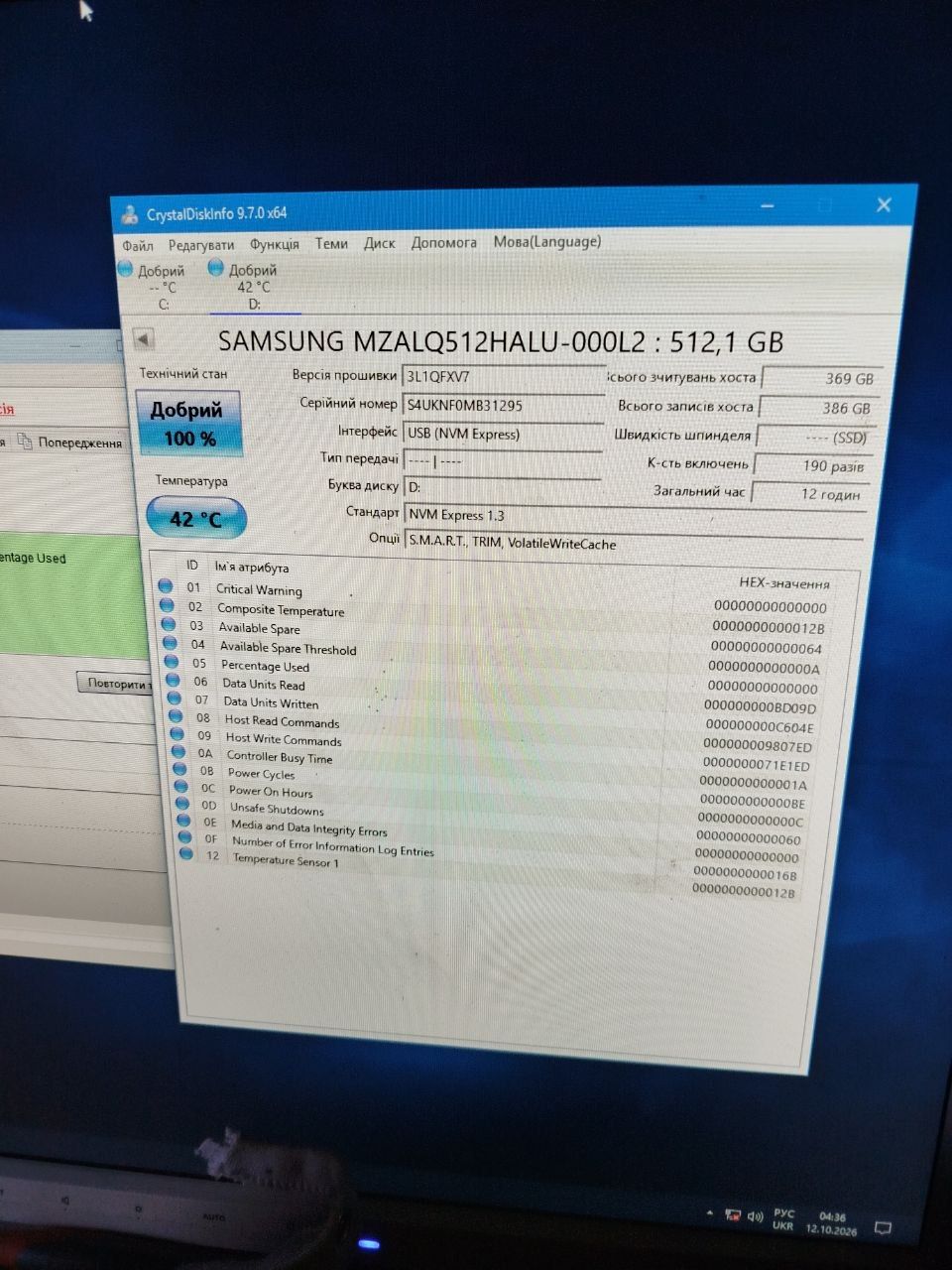Viewport: 952px width, 1270px height.
Task: Select the Temperature Sensor 1 attribute text
Action: tap(286, 860)
